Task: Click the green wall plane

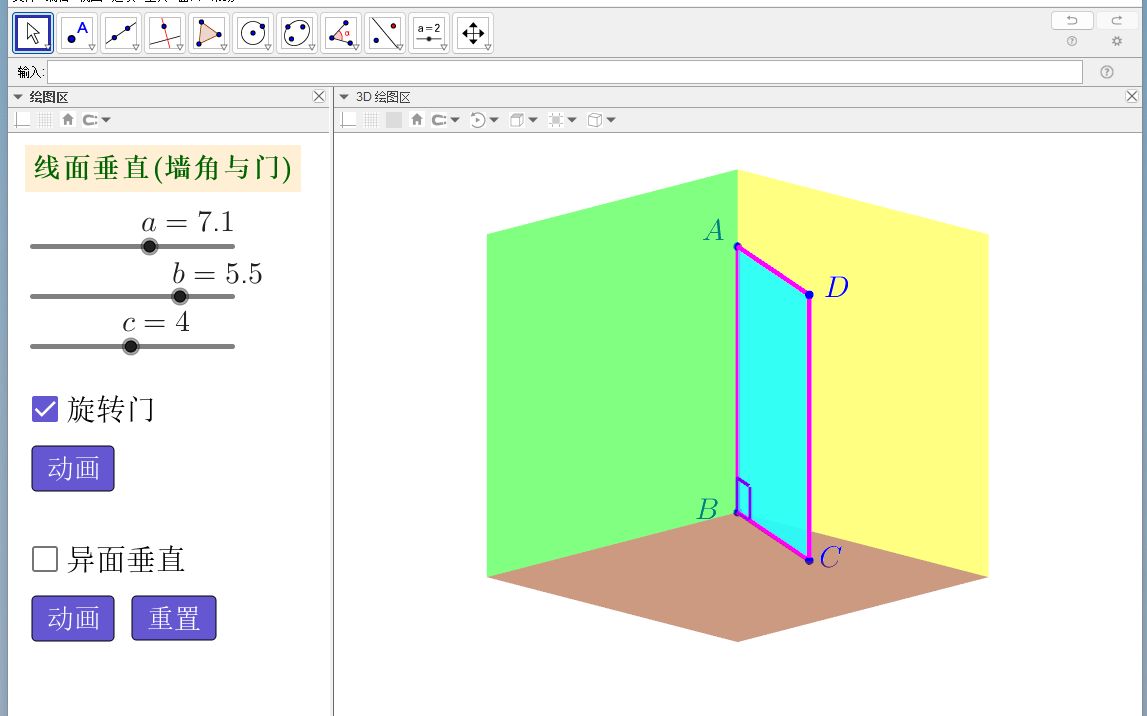Action: (612, 373)
